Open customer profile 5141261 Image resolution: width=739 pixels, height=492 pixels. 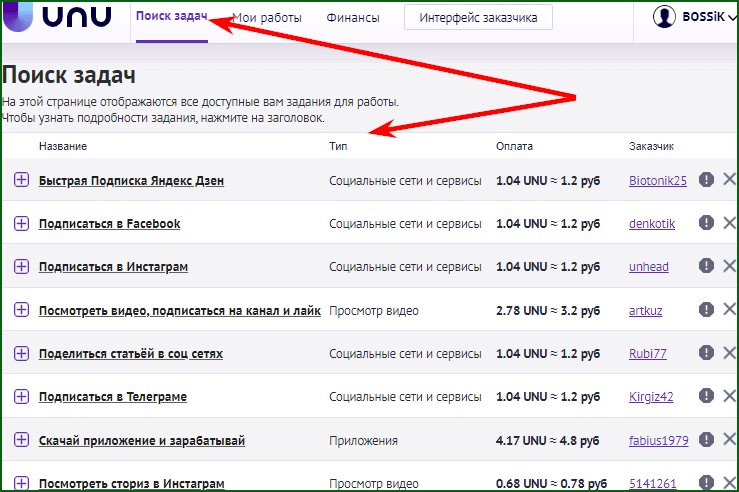point(652,484)
